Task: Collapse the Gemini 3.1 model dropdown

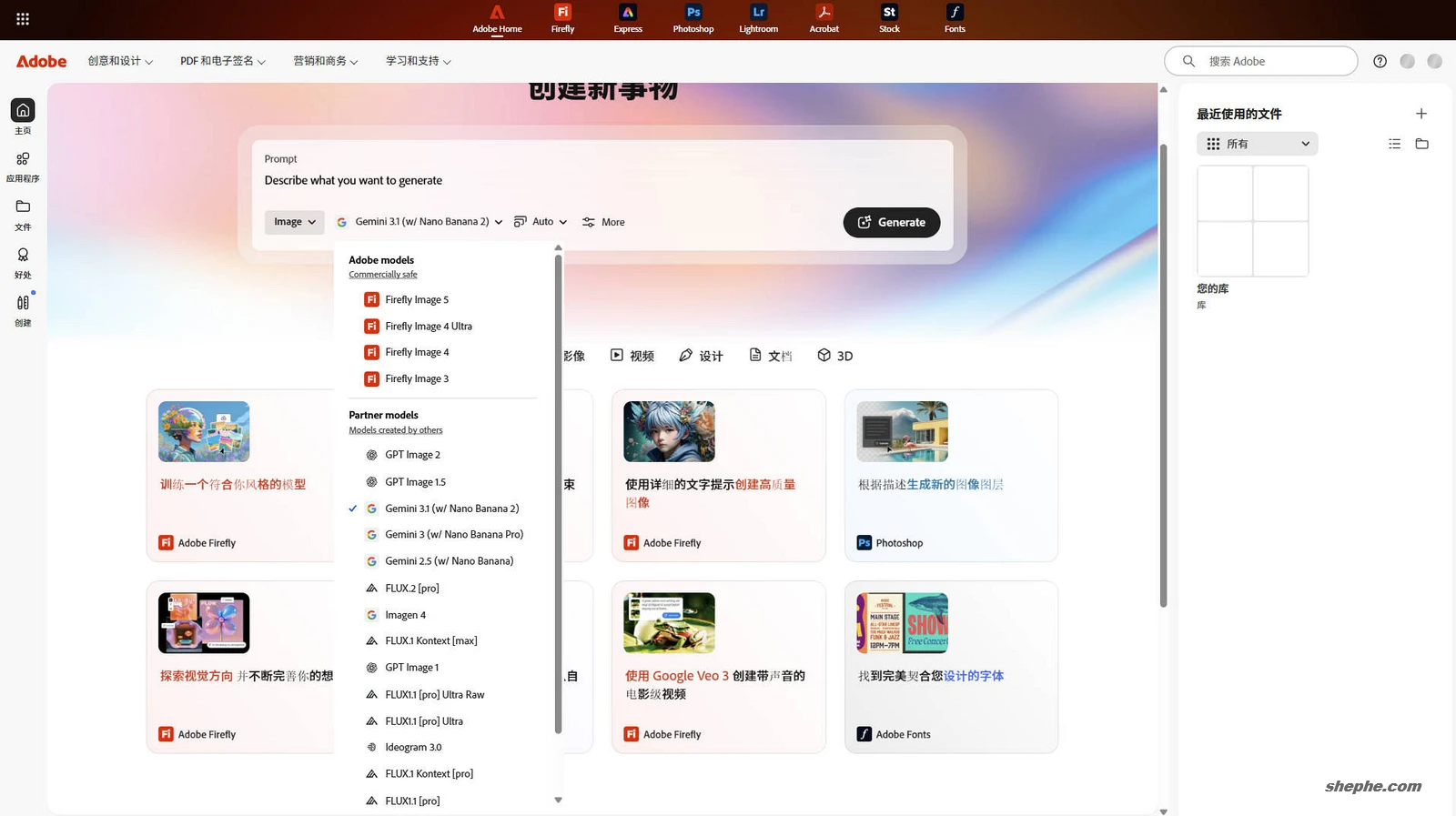Action: click(x=420, y=222)
